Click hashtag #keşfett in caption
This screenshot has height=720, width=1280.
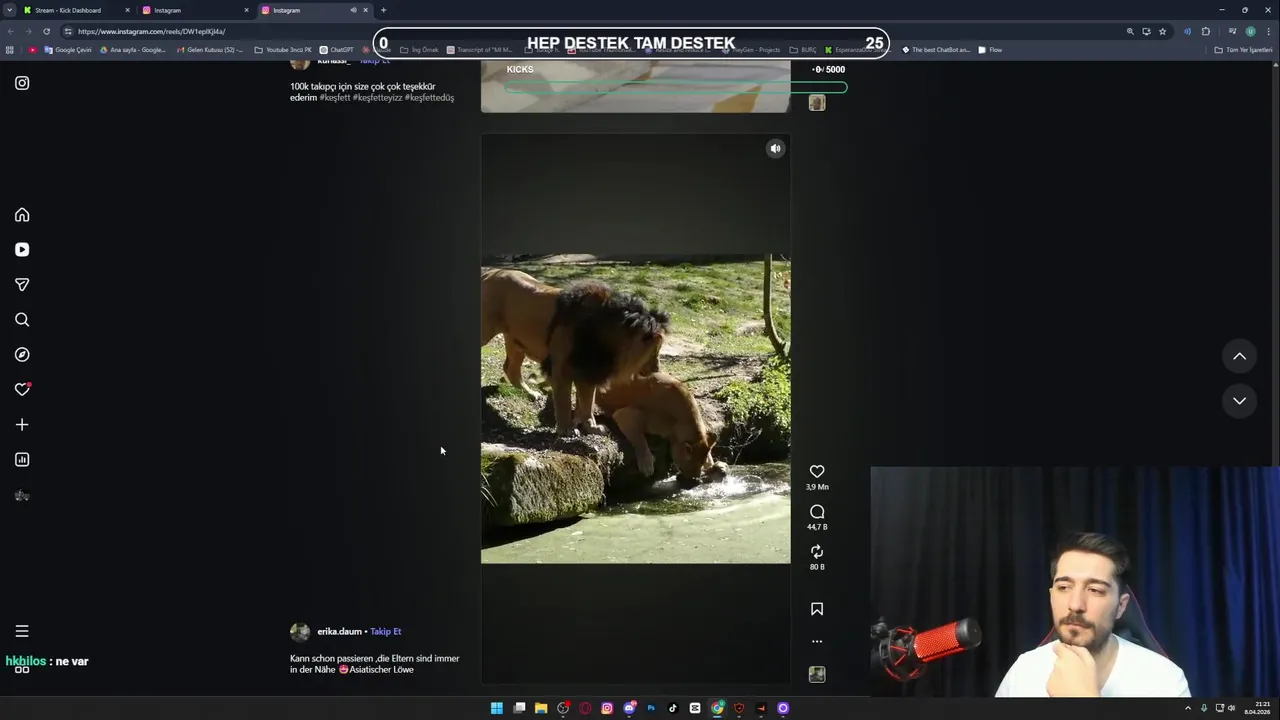point(335,98)
